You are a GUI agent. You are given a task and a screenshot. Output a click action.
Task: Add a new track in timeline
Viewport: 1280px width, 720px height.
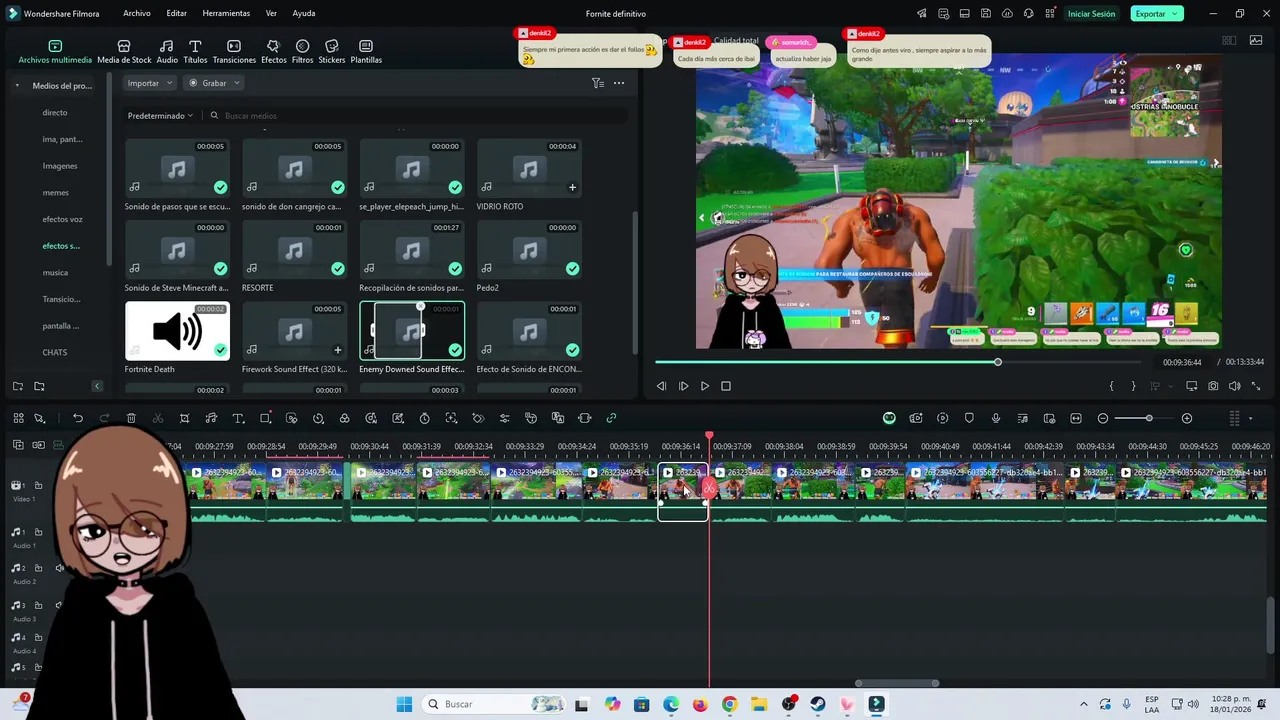click(18, 445)
